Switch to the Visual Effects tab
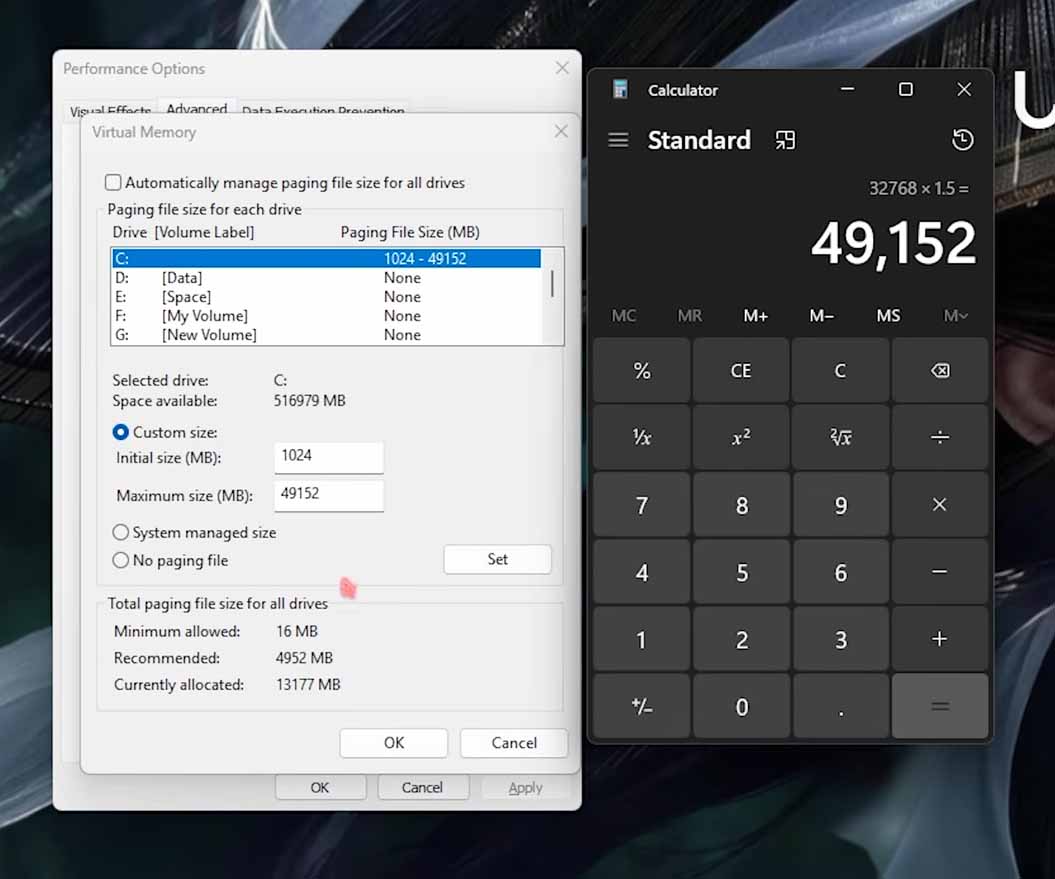This screenshot has width=1055, height=879. pos(110,111)
